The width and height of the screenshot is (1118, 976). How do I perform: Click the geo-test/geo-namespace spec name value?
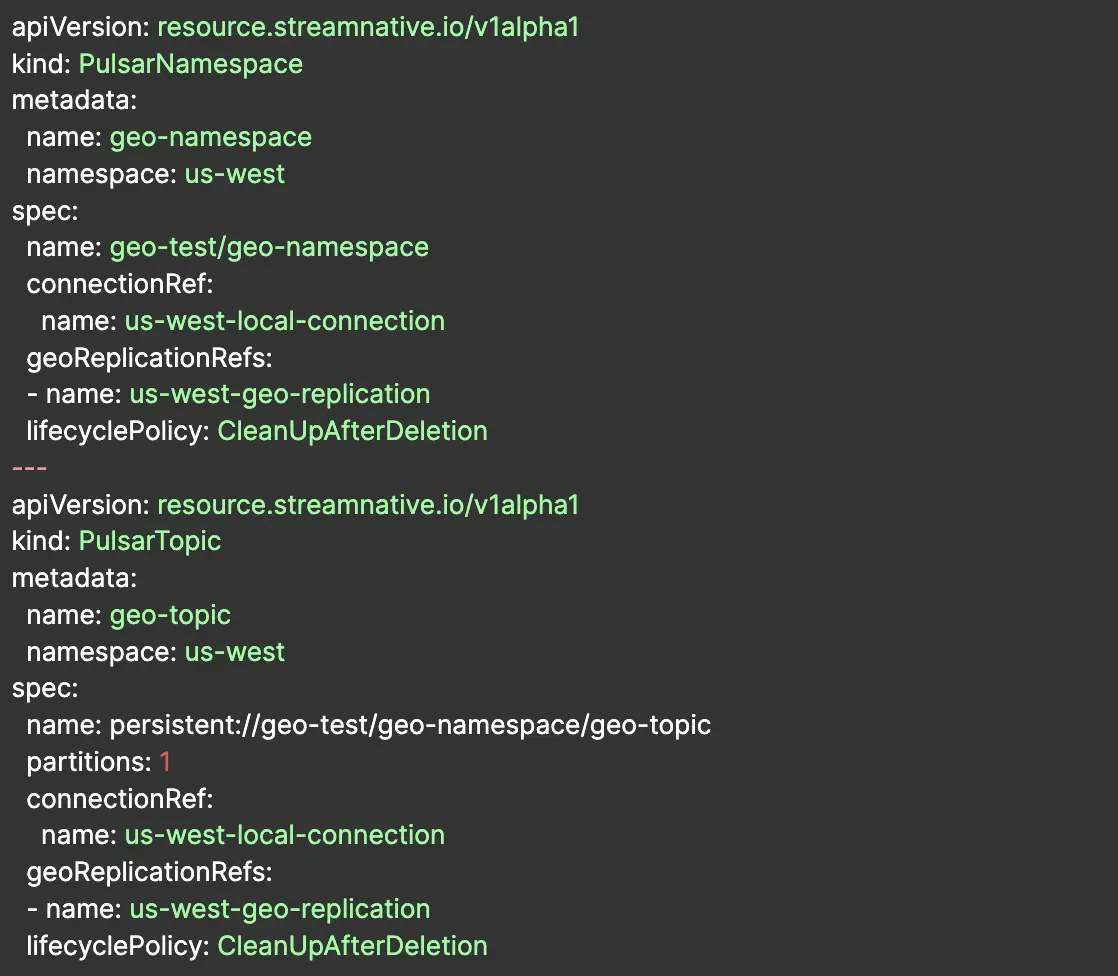click(269, 247)
